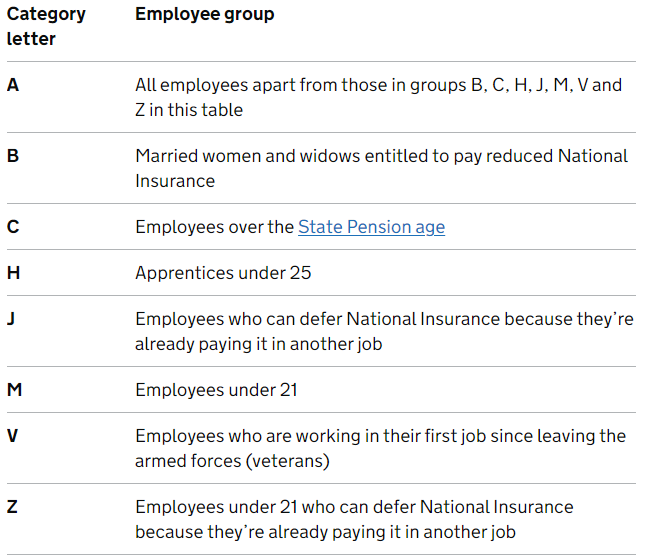This screenshot has width=652, height=559.
Task: Select category letter H cell
Action: (x=13, y=273)
